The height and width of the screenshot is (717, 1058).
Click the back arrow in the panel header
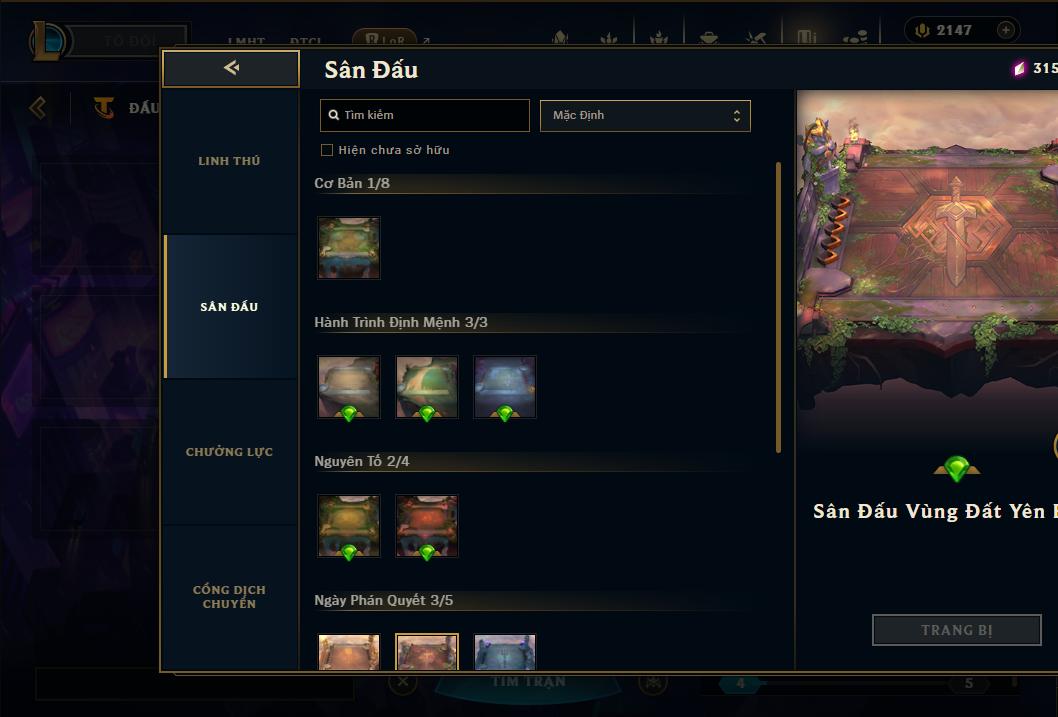231,67
